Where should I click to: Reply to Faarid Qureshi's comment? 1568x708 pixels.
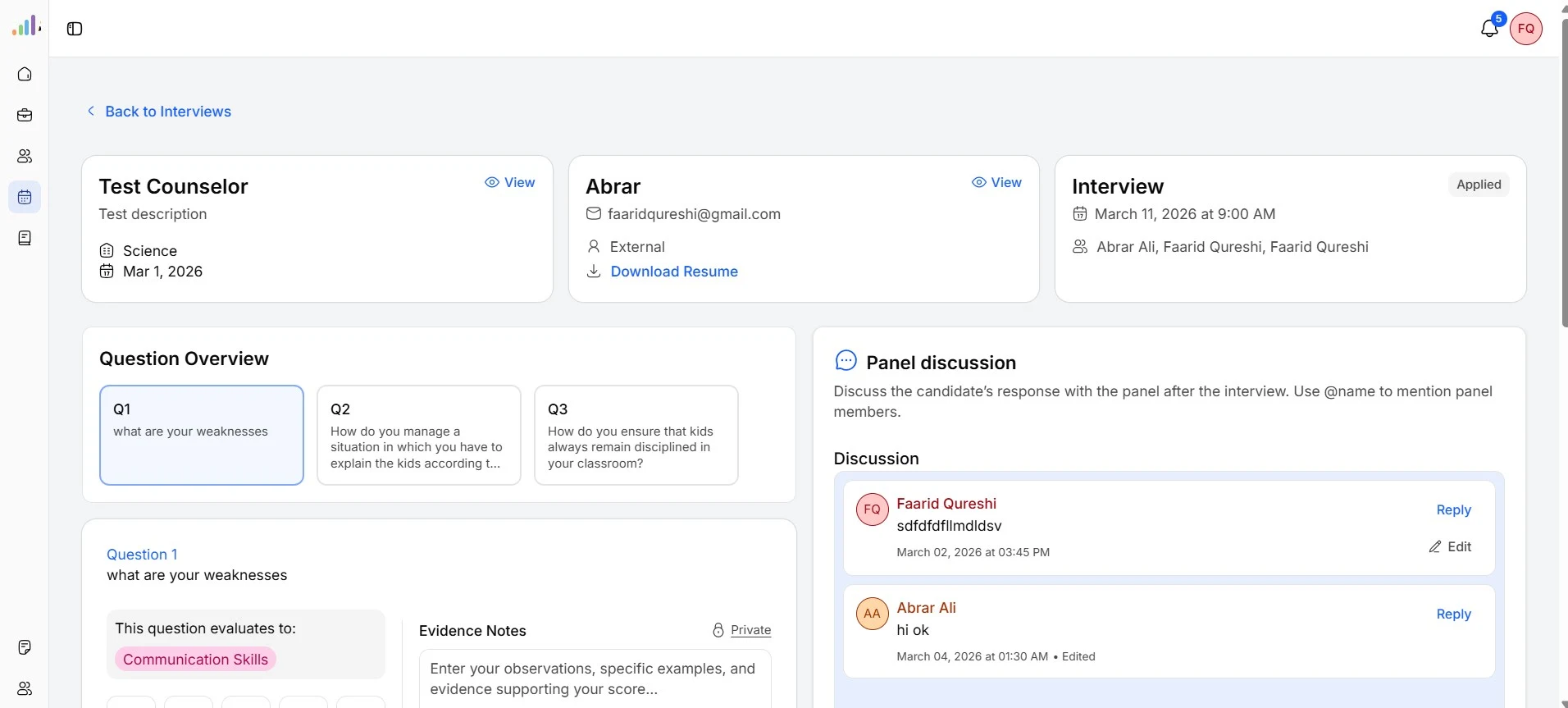point(1453,510)
